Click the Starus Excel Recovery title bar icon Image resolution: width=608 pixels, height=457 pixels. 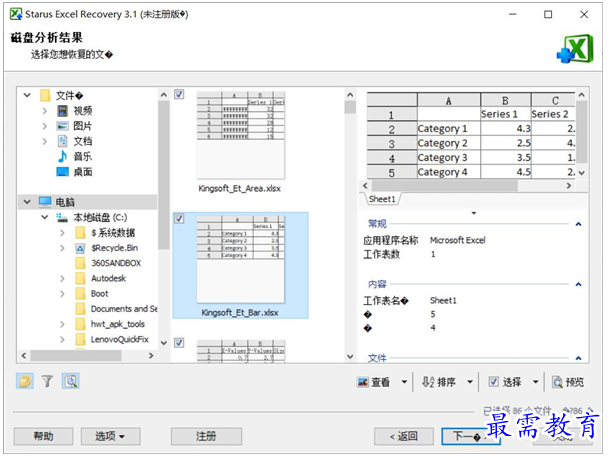point(16,14)
